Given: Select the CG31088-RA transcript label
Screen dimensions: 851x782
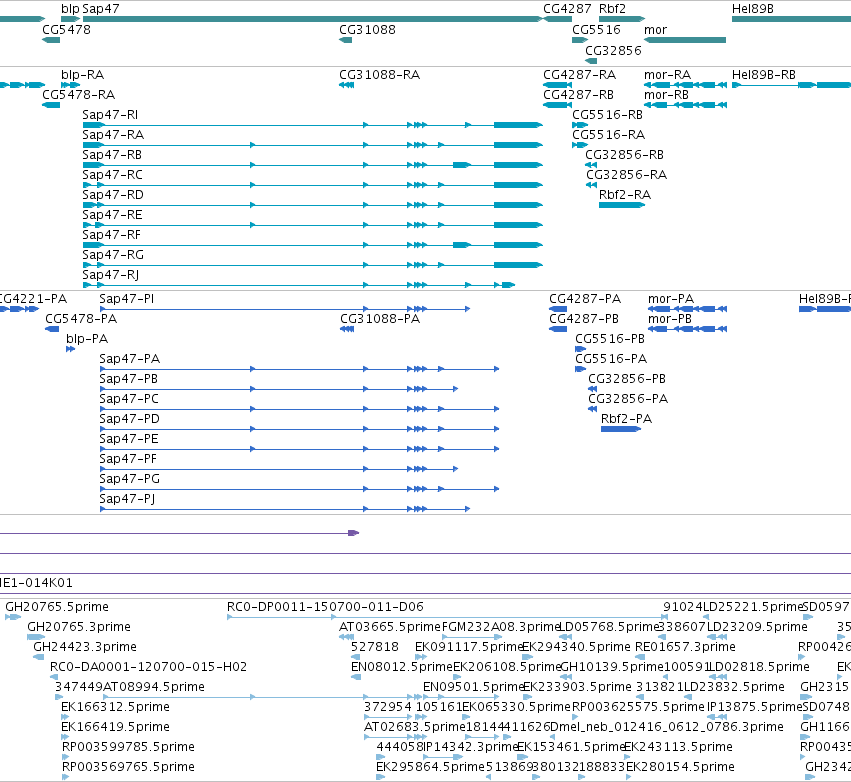Looking at the screenshot, I should [x=379, y=75].
